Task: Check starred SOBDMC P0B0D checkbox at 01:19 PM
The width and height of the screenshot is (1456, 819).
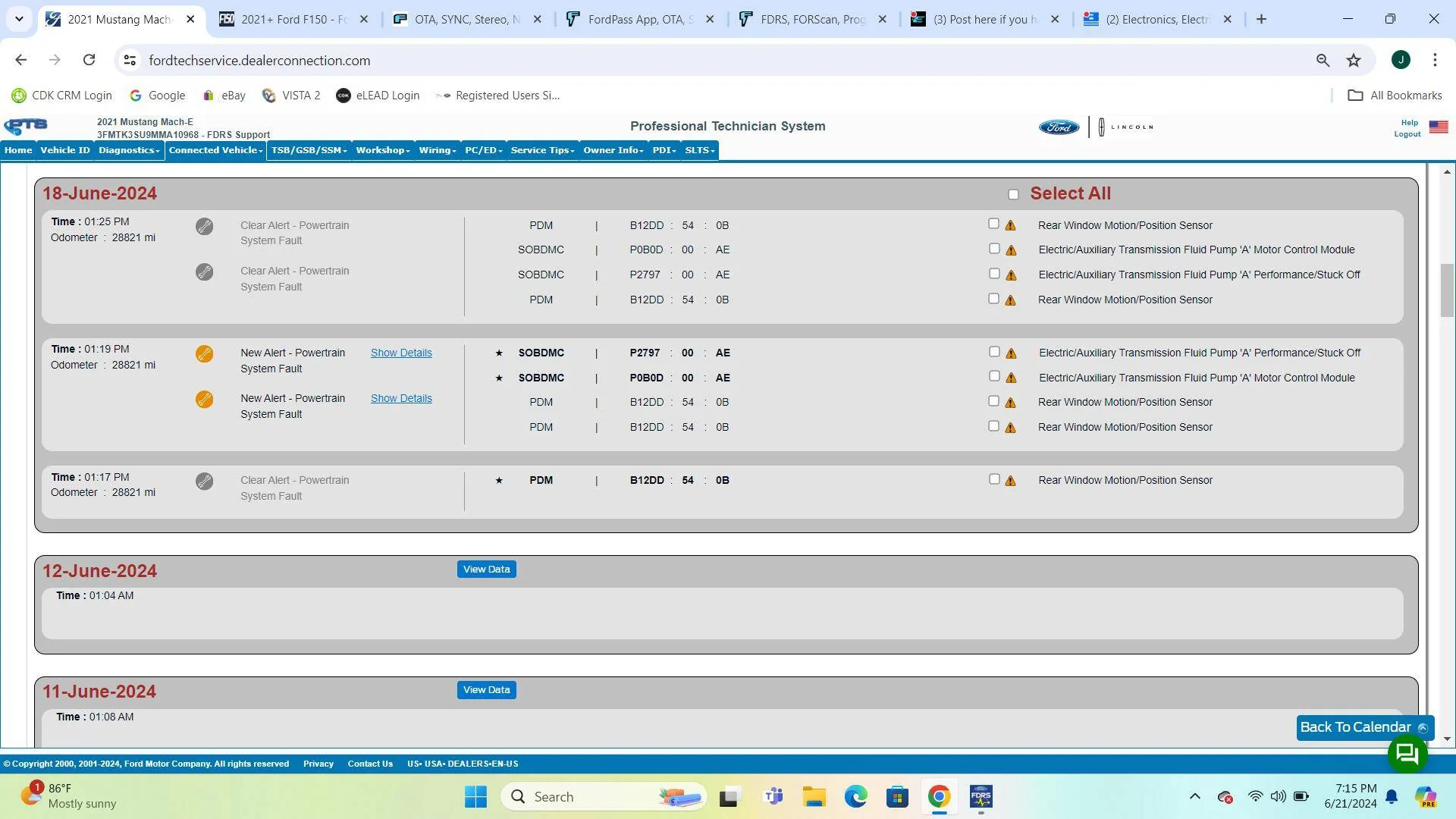Action: (x=994, y=376)
